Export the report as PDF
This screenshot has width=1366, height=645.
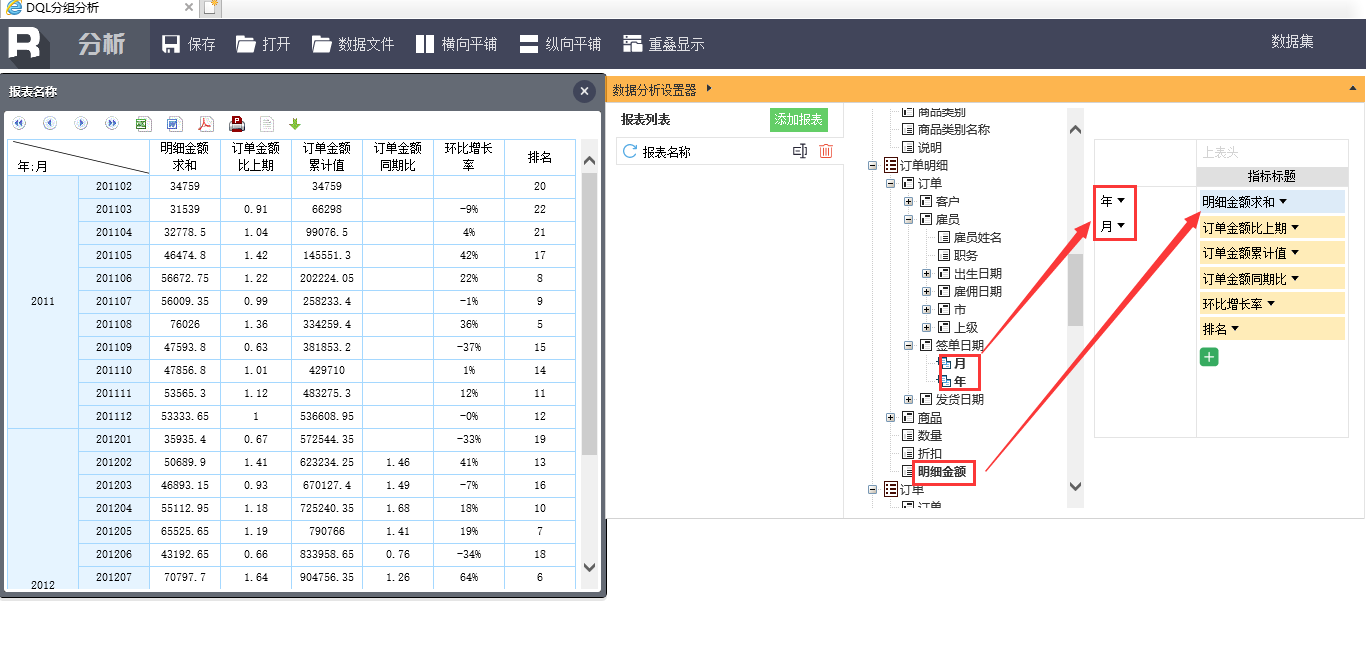point(204,124)
